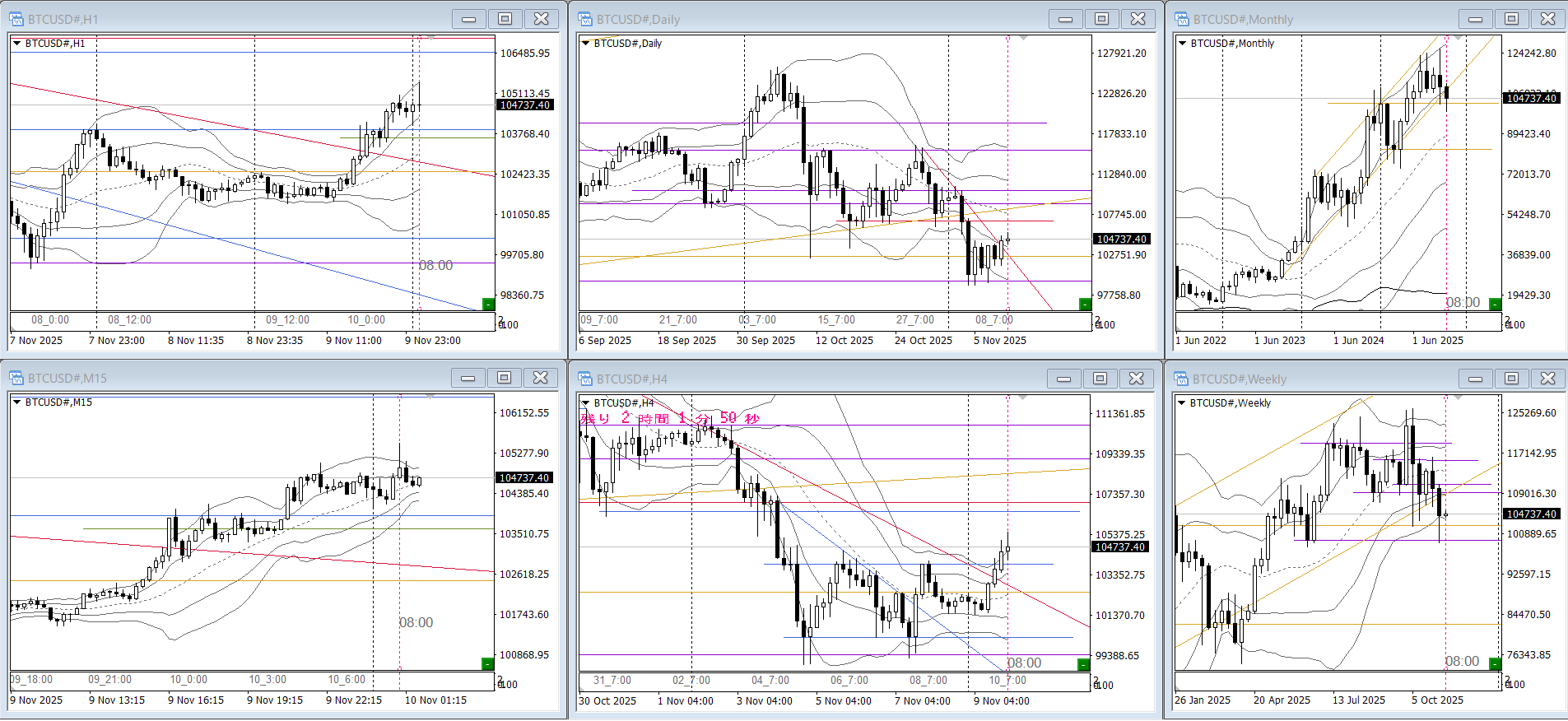Toggle the green minus button on Weekly chart

point(1495,663)
